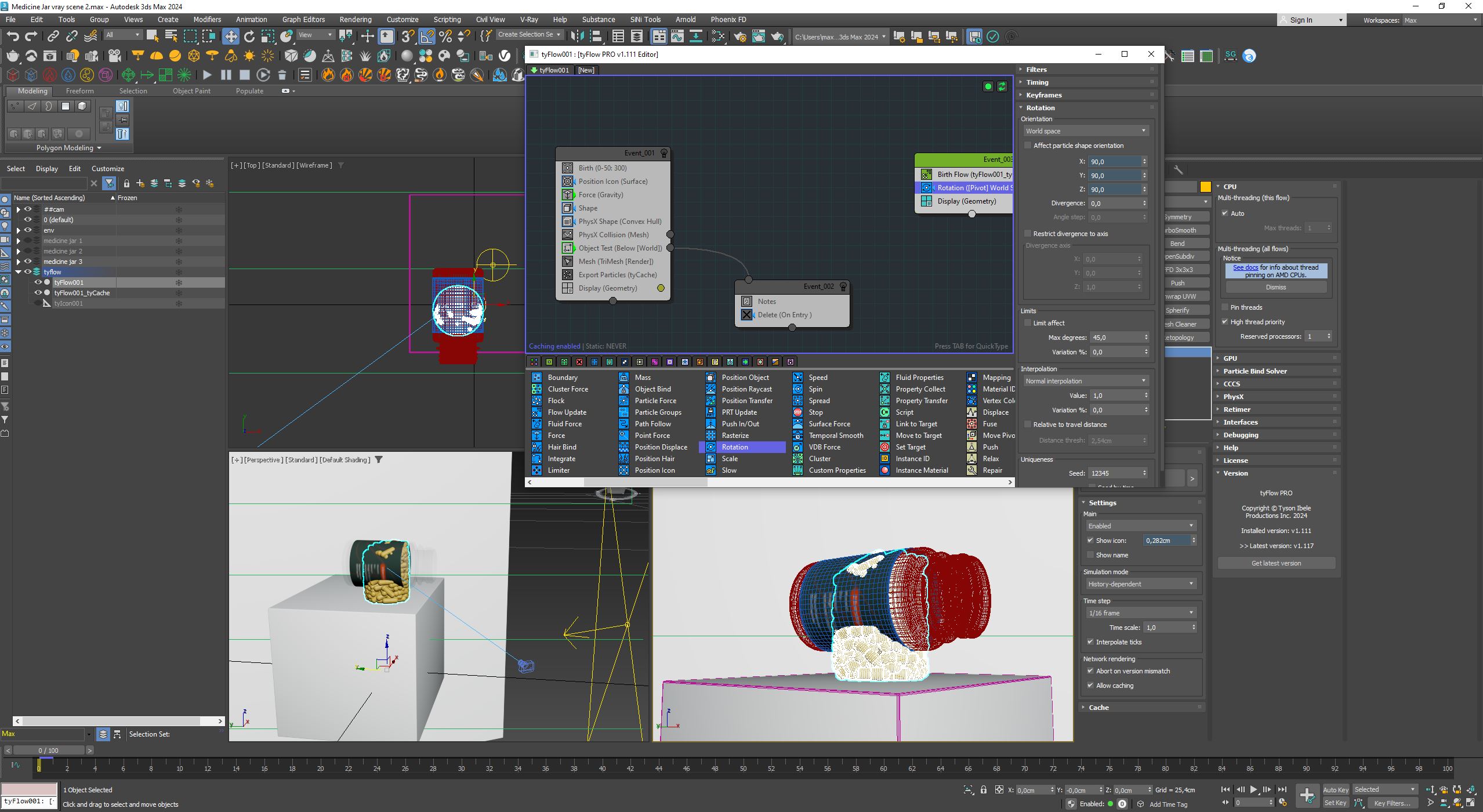Expand the medicine jar 3 tree item
The width and height of the screenshot is (1483, 812).
coord(19,262)
